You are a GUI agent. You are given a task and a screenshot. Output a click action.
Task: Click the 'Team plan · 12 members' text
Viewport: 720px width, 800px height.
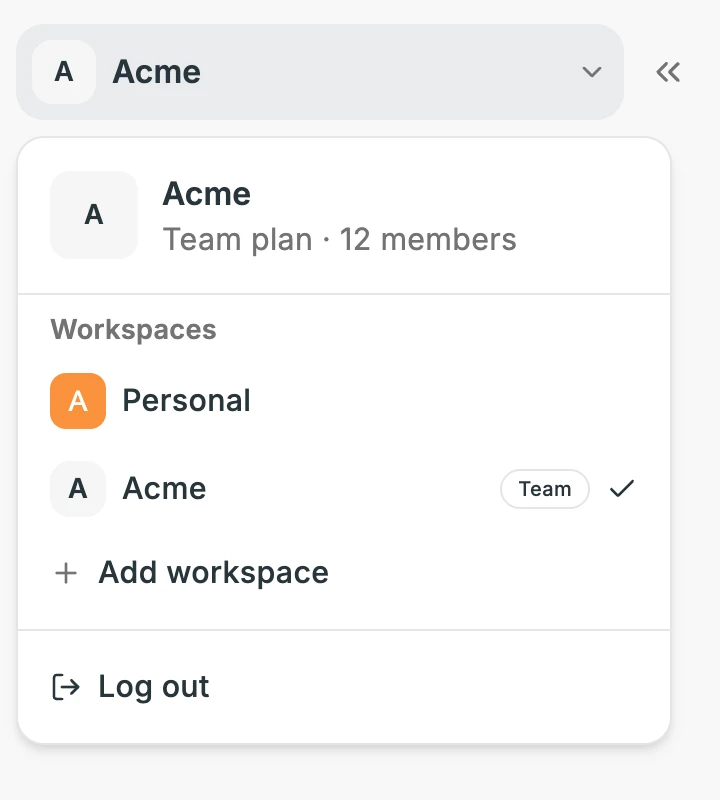tap(339, 239)
